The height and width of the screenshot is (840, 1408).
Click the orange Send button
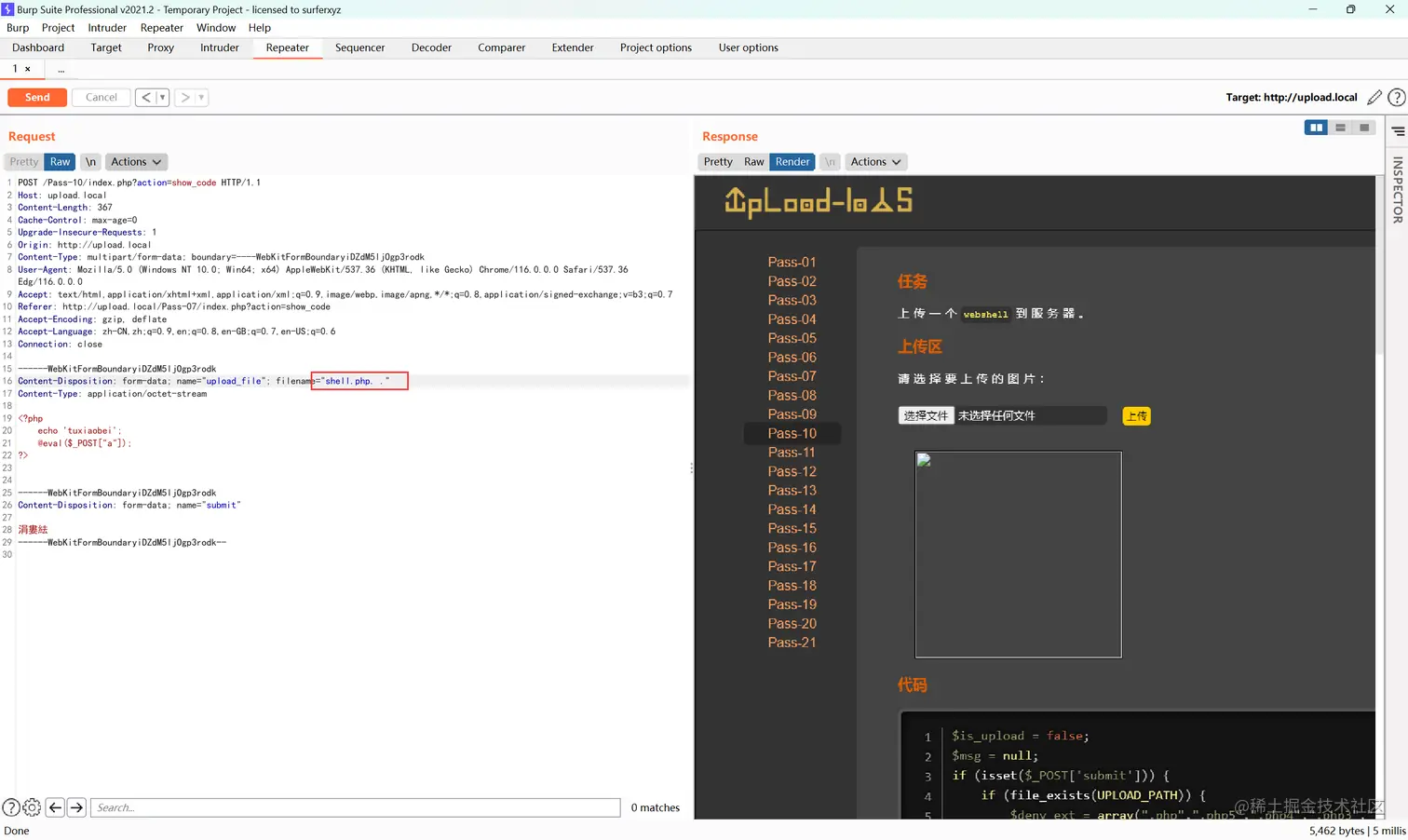click(37, 97)
